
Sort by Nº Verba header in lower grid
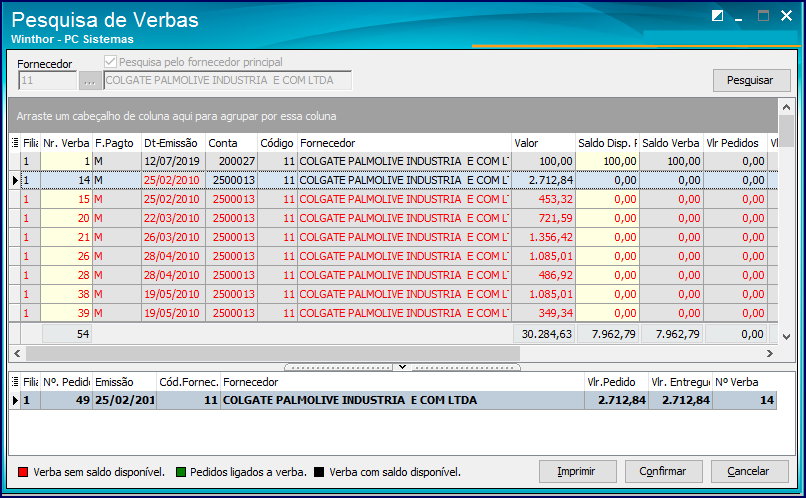744,382
